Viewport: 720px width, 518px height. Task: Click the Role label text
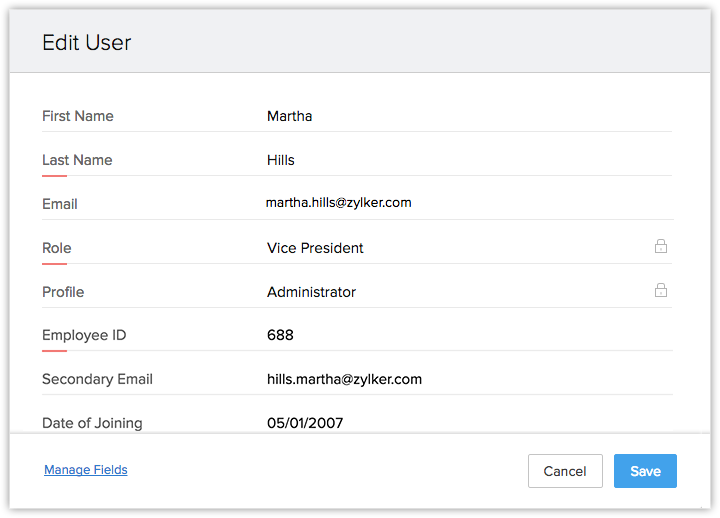[x=57, y=248]
